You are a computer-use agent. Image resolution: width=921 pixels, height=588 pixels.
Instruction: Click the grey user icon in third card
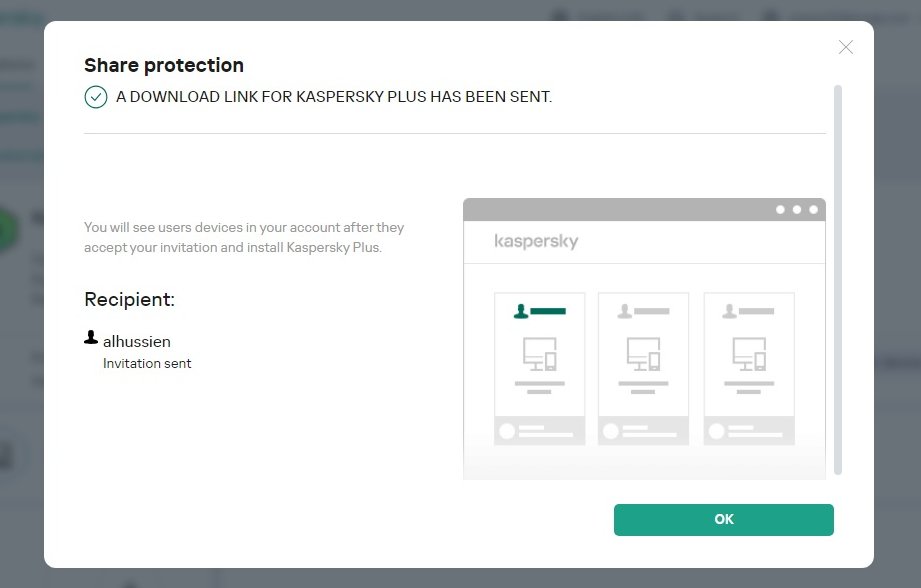[731, 311]
